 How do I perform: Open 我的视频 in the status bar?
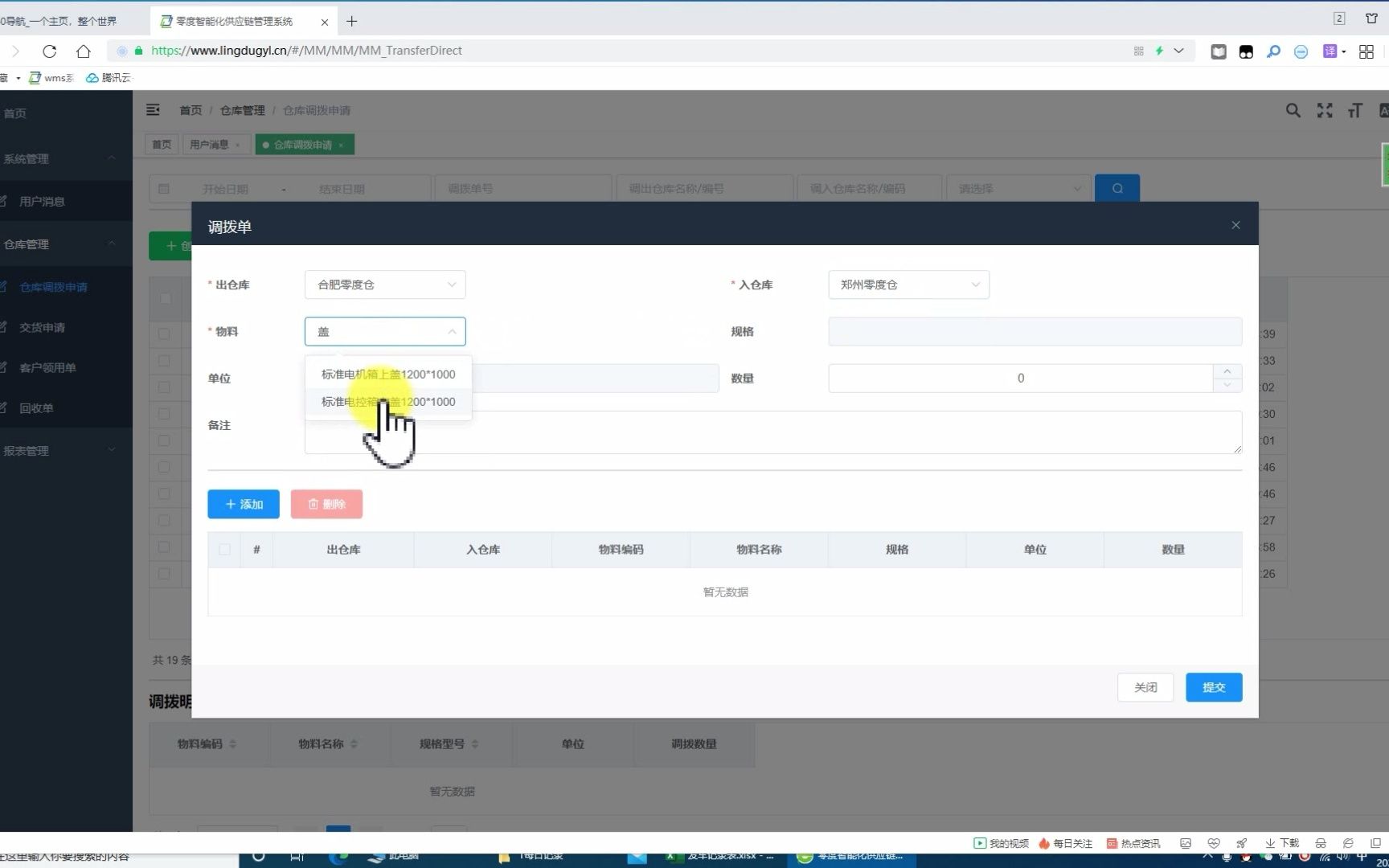tap(1001, 843)
